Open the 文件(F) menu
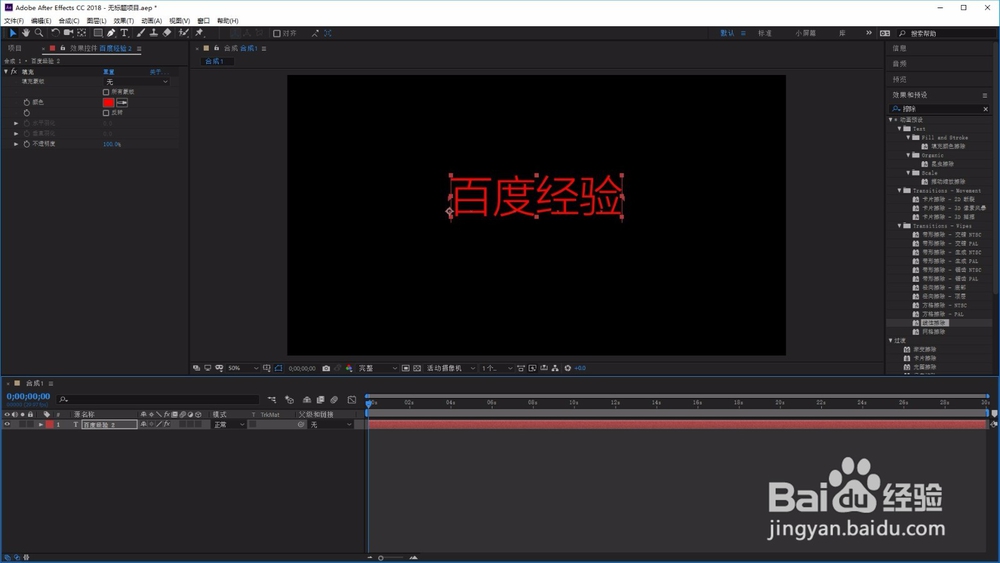Screen dimensions: 1000x563 14,21
